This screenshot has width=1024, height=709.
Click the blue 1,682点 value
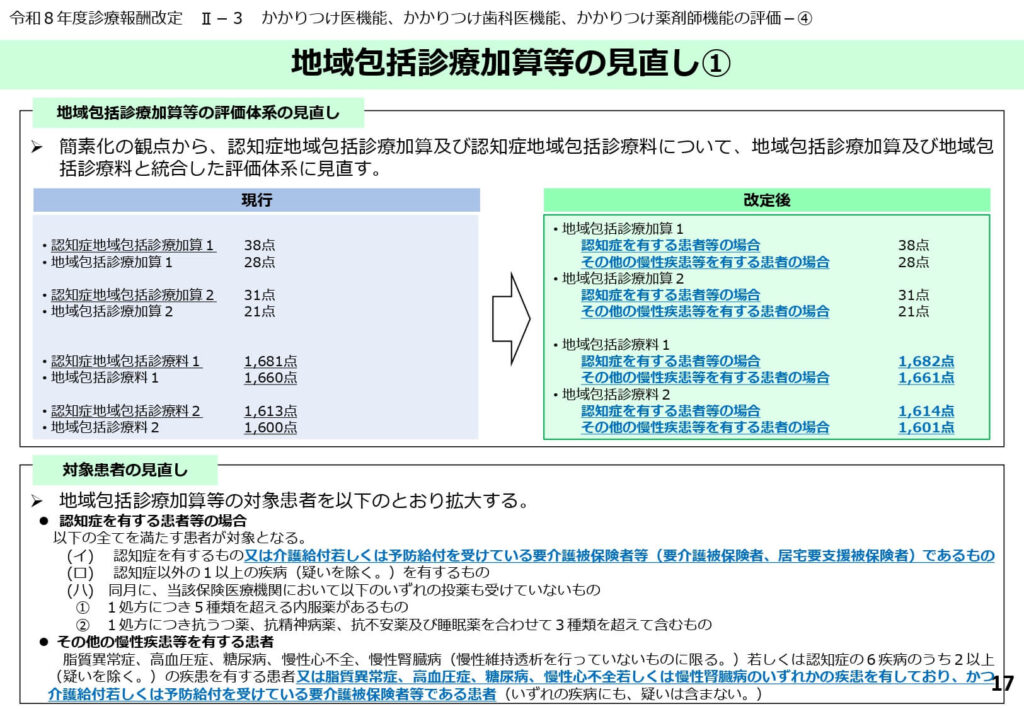pyautogui.click(x=925, y=361)
